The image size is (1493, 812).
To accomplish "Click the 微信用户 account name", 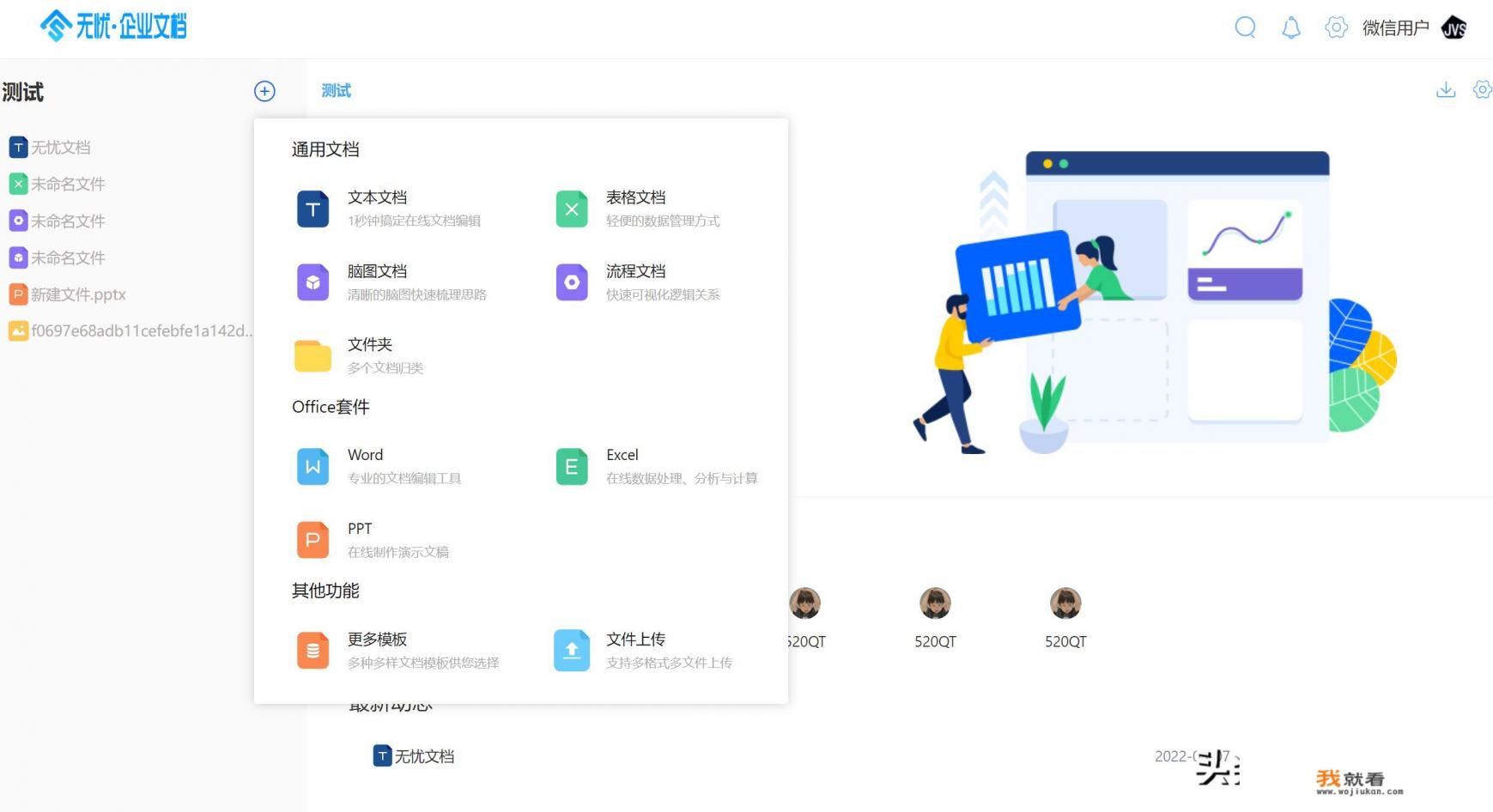I will tap(1394, 27).
